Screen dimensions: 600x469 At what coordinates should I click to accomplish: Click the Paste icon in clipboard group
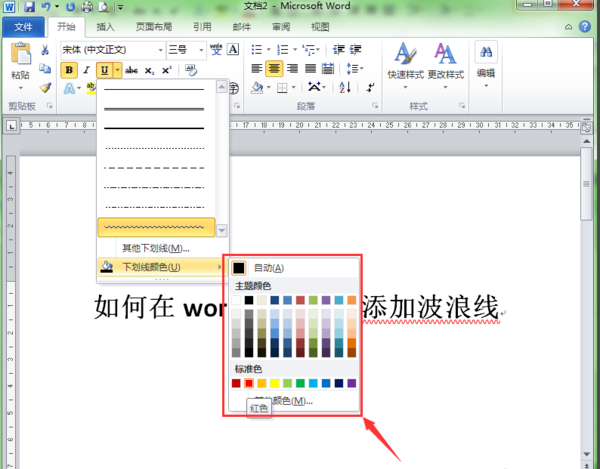coord(21,54)
